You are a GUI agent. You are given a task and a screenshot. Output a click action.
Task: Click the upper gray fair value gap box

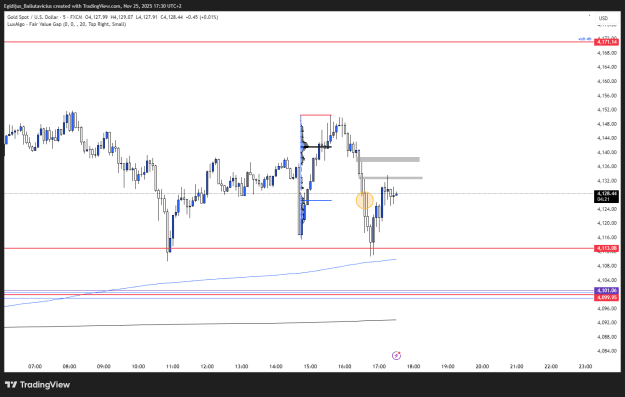[x=388, y=159]
